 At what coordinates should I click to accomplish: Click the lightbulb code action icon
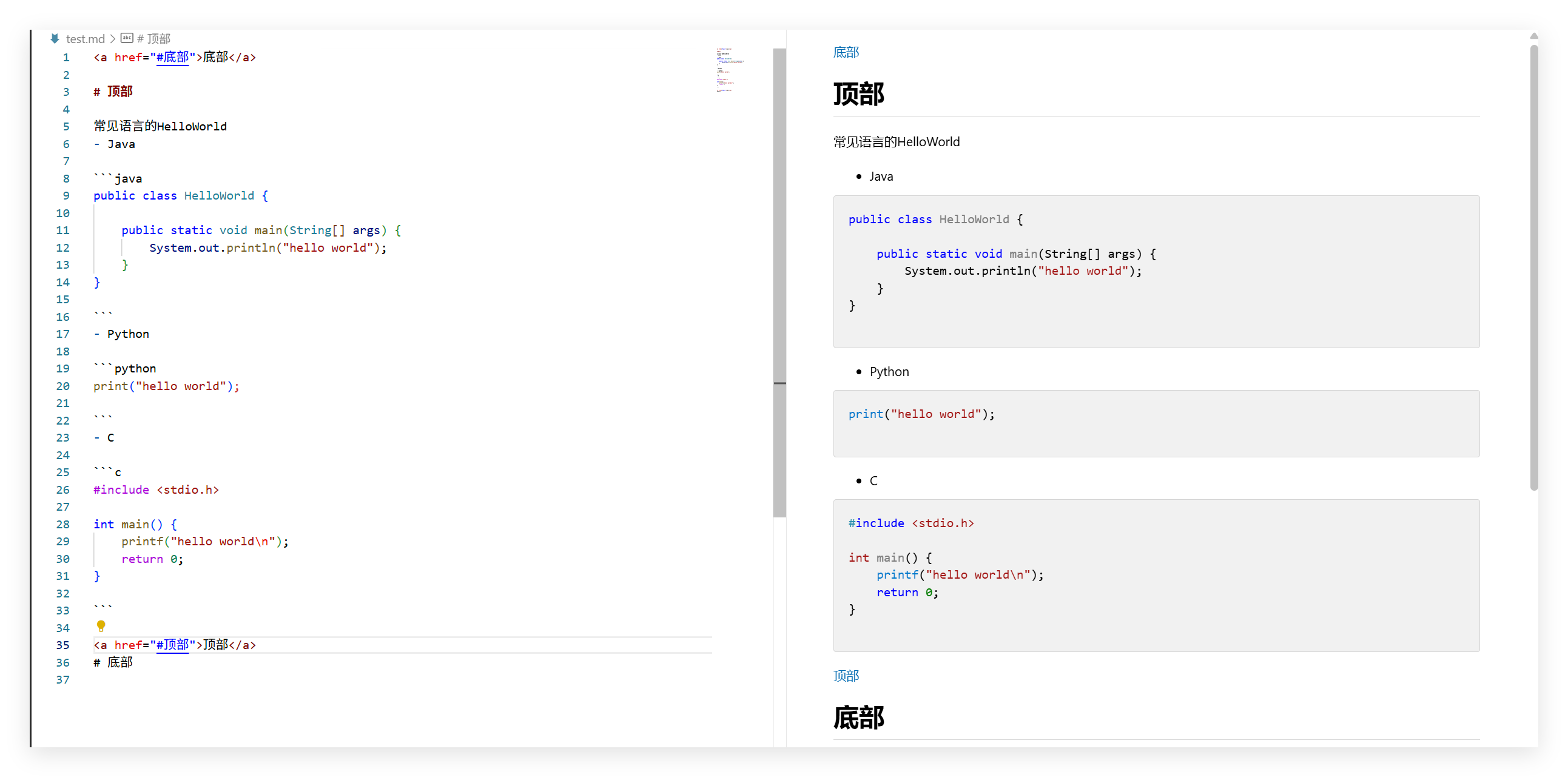coord(101,625)
